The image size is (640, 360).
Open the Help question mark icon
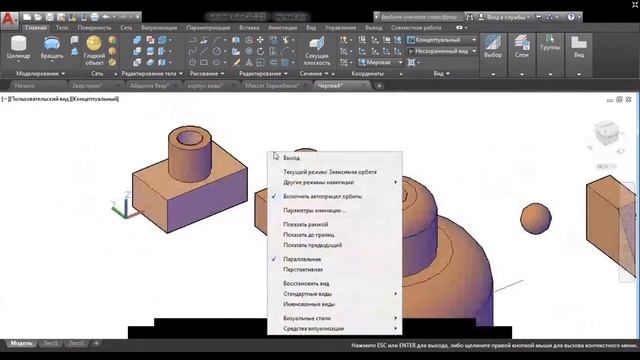[571, 17]
